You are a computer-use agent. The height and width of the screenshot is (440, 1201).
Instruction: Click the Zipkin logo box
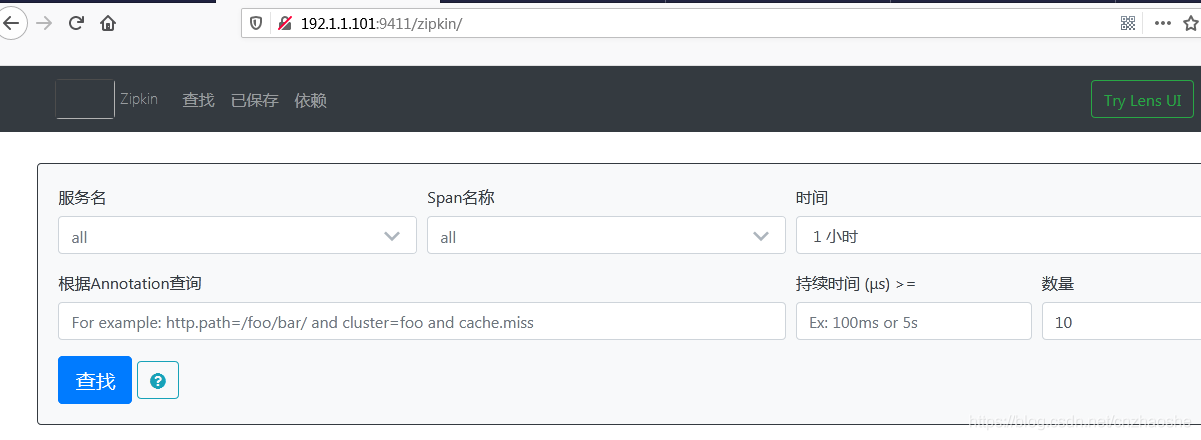point(85,99)
